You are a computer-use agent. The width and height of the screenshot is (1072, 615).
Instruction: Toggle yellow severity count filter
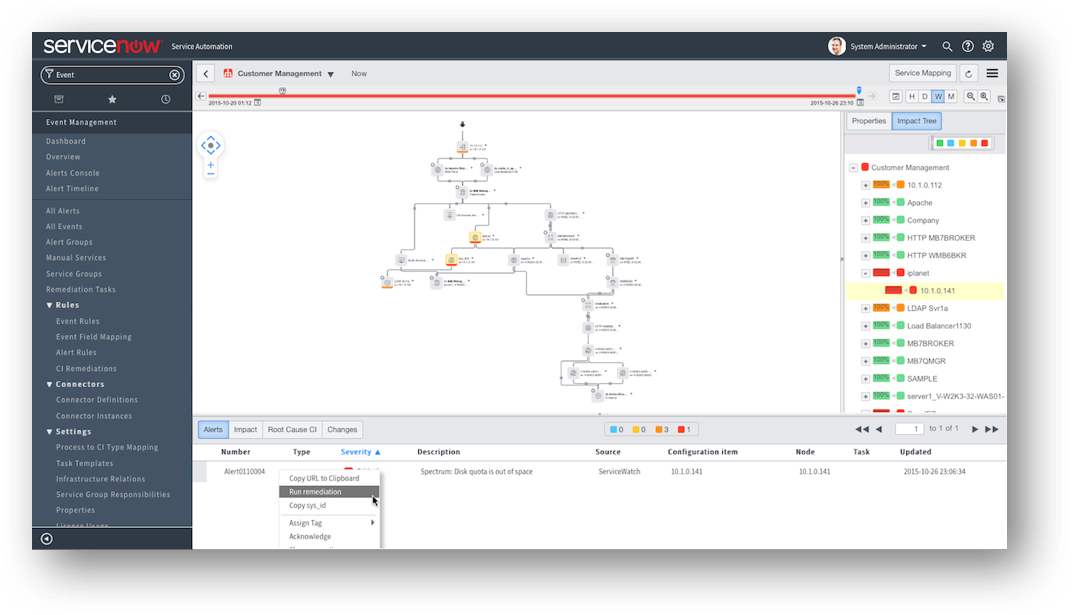point(639,430)
